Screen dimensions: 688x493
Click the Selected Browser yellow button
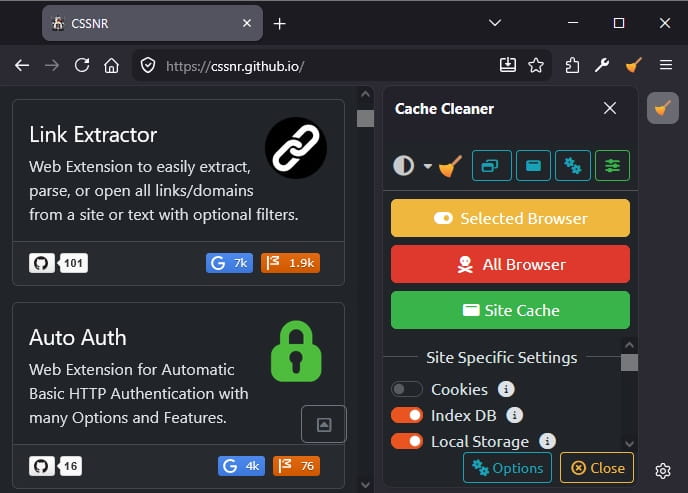[x=510, y=218]
